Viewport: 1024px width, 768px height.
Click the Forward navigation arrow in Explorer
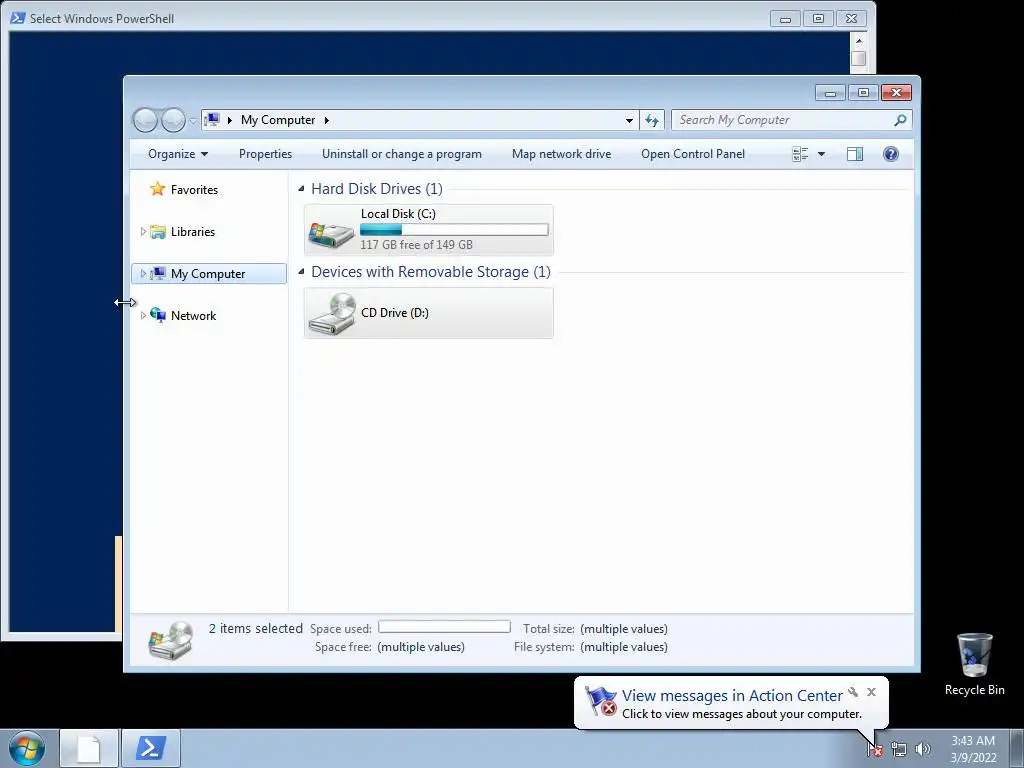tap(173, 120)
